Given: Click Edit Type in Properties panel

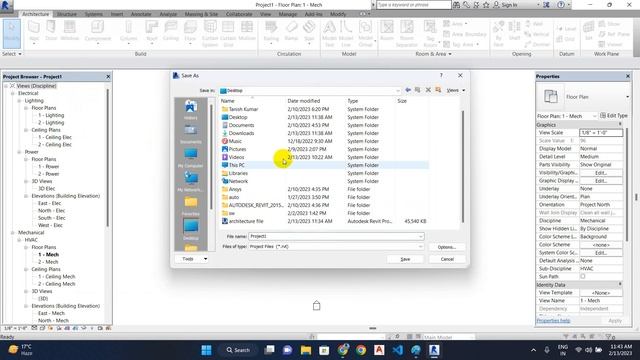Looking at the screenshot, I should 613,116.
